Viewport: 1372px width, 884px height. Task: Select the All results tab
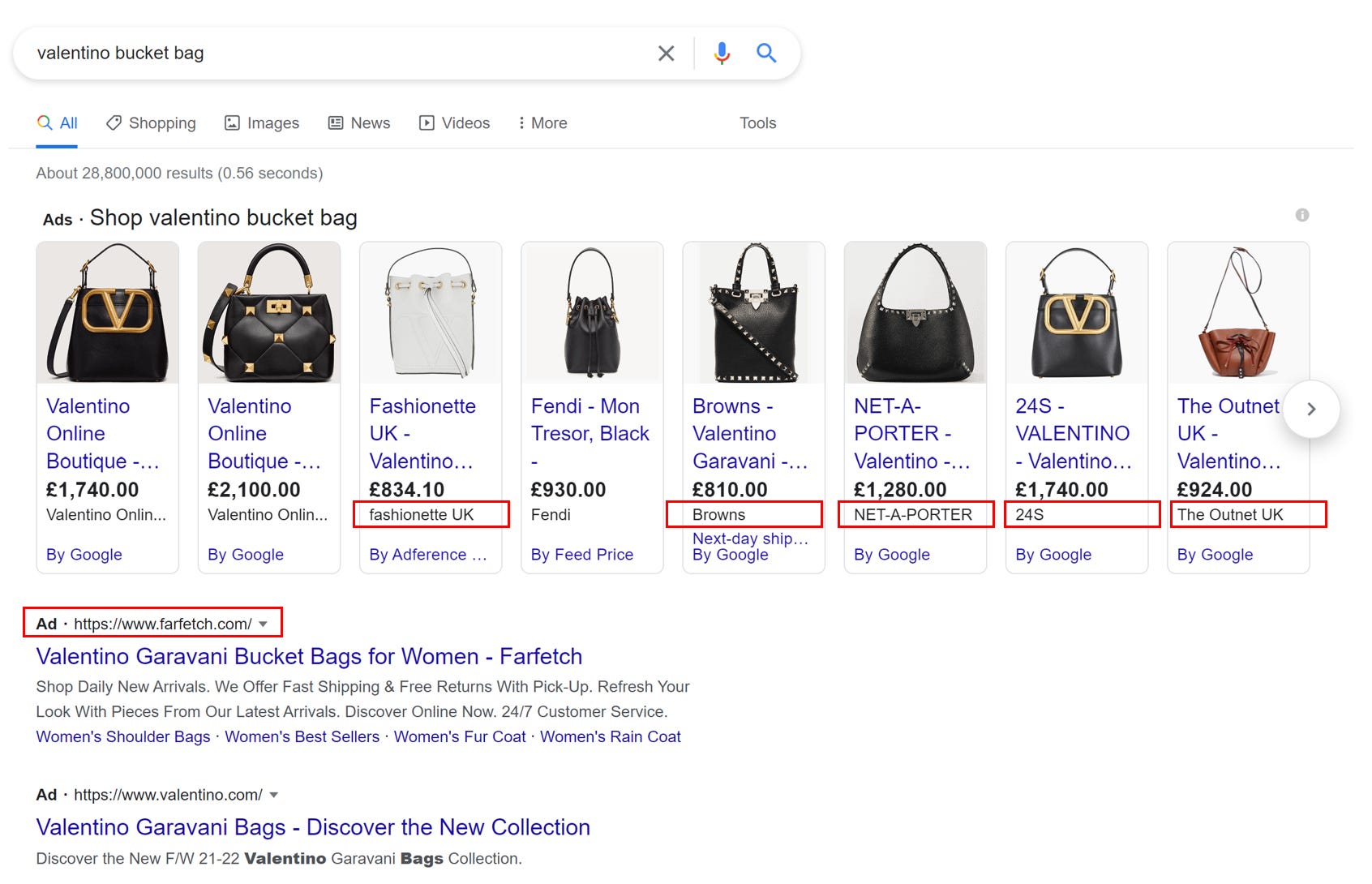coord(57,123)
